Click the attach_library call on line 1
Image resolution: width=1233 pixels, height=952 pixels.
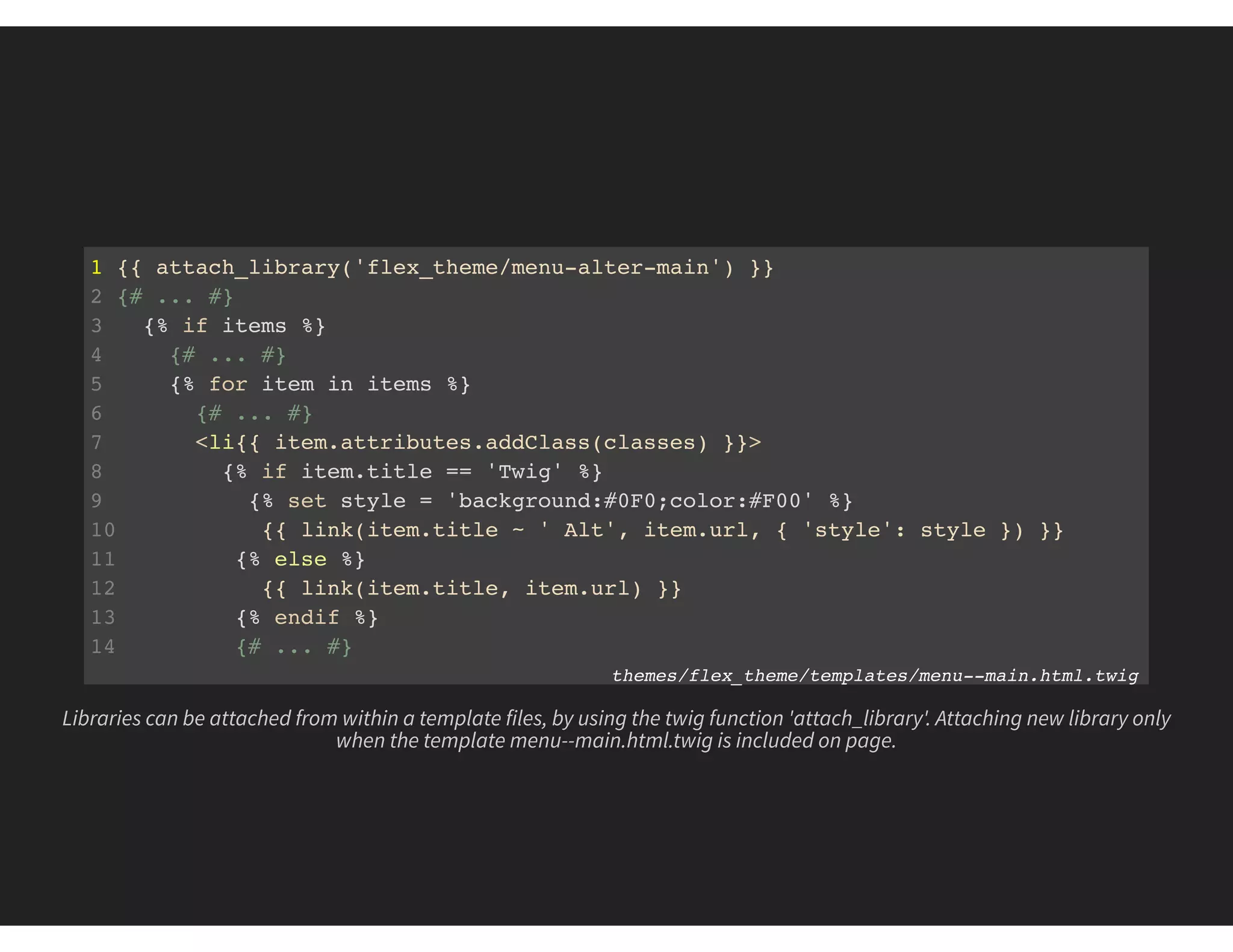pos(446,267)
